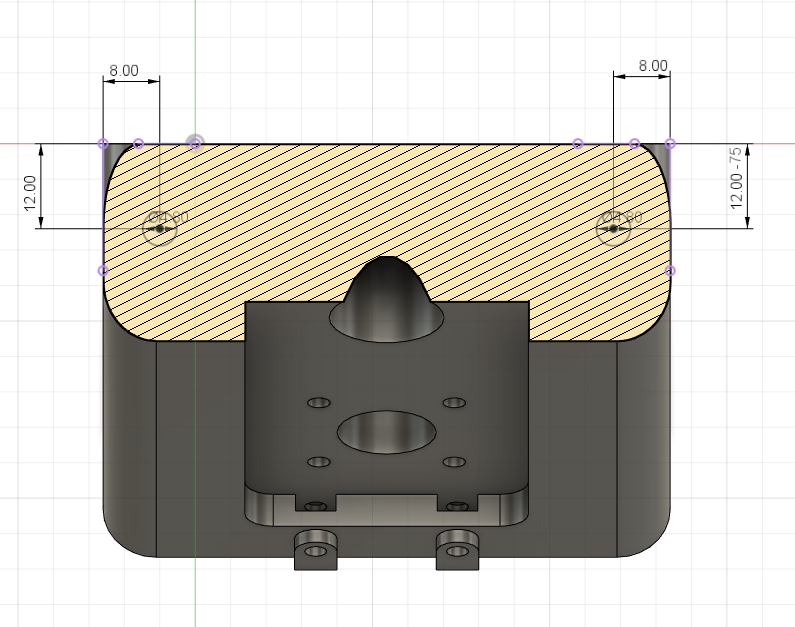The width and height of the screenshot is (795, 627).
Task: Select the right 8.00 horizontal dimension
Action: point(653,66)
